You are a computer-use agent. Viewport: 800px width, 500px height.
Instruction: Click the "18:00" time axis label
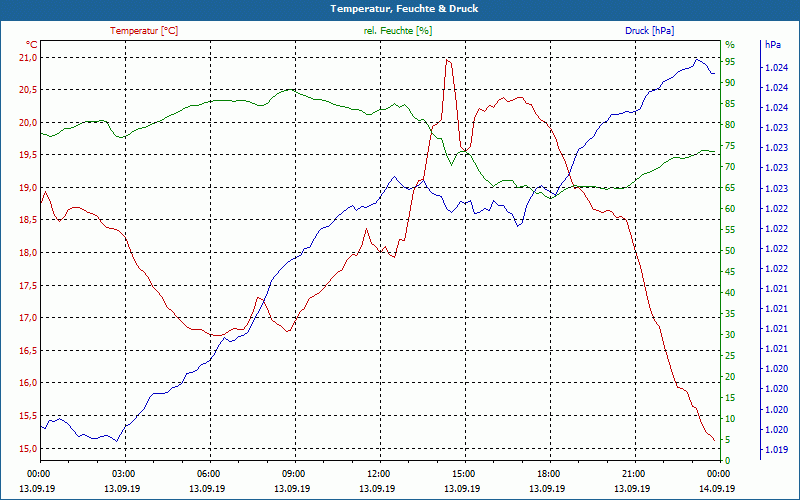(x=549, y=473)
